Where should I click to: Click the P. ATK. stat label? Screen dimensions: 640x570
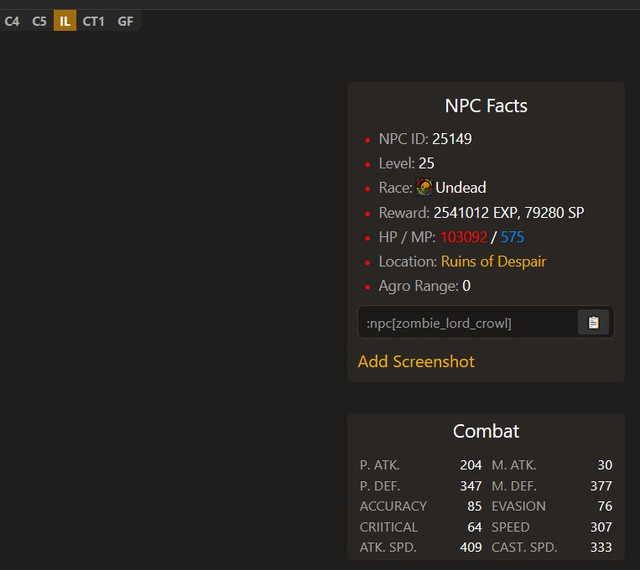tap(380, 465)
